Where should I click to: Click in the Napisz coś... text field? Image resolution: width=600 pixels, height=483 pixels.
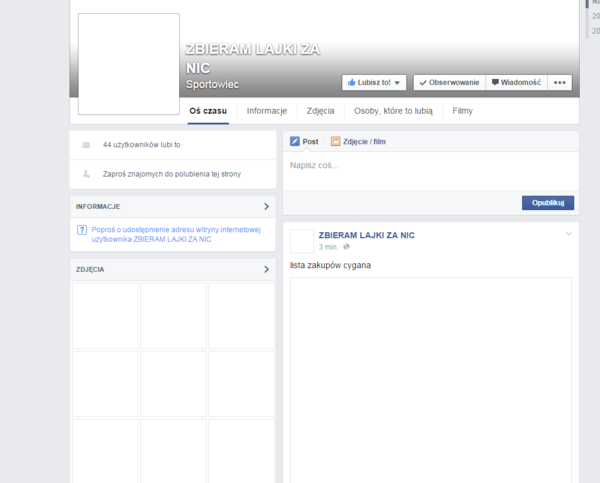click(x=430, y=166)
